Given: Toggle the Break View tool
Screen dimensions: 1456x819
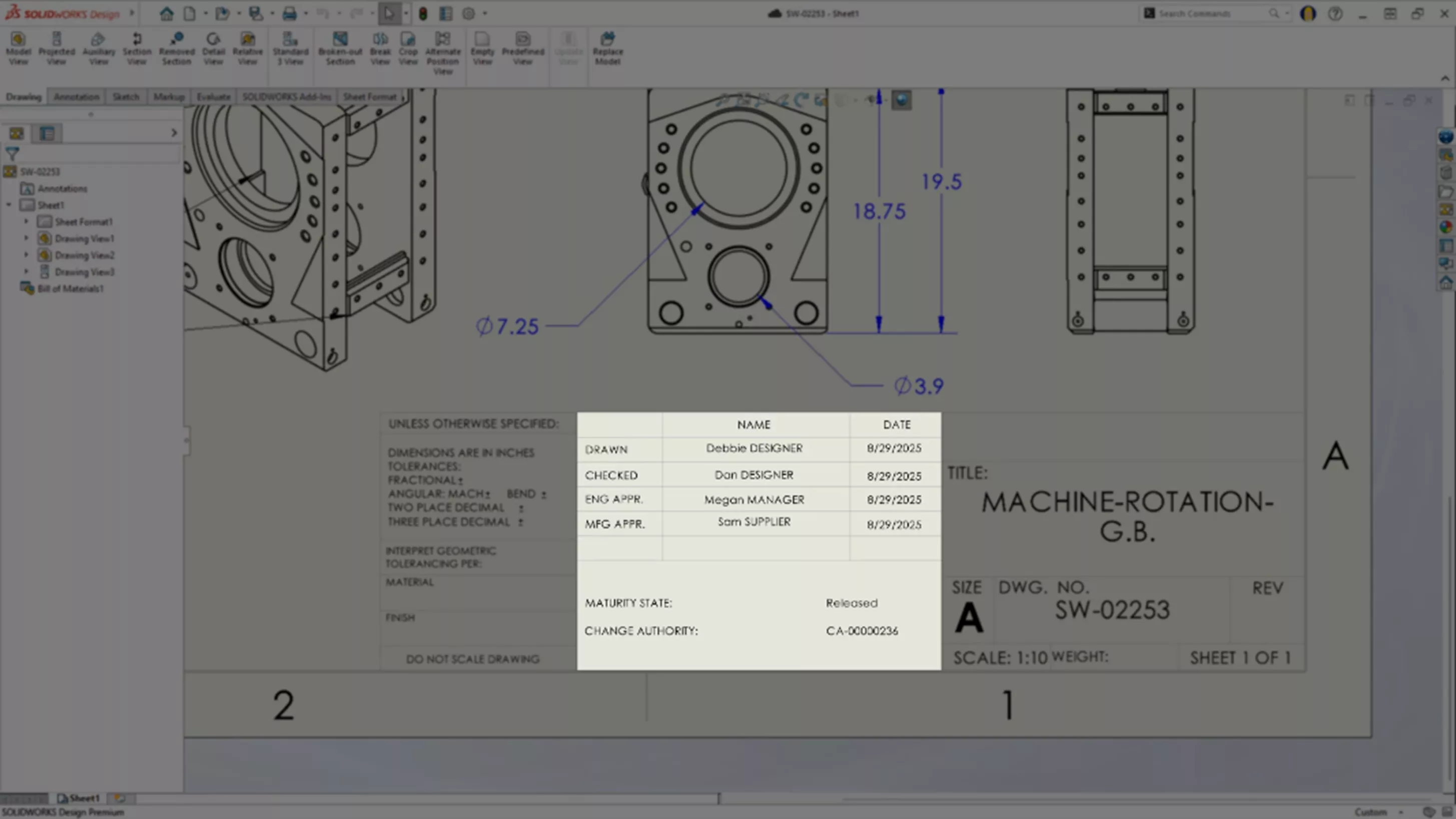Looking at the screenshot, I should (x=380, y=48).
